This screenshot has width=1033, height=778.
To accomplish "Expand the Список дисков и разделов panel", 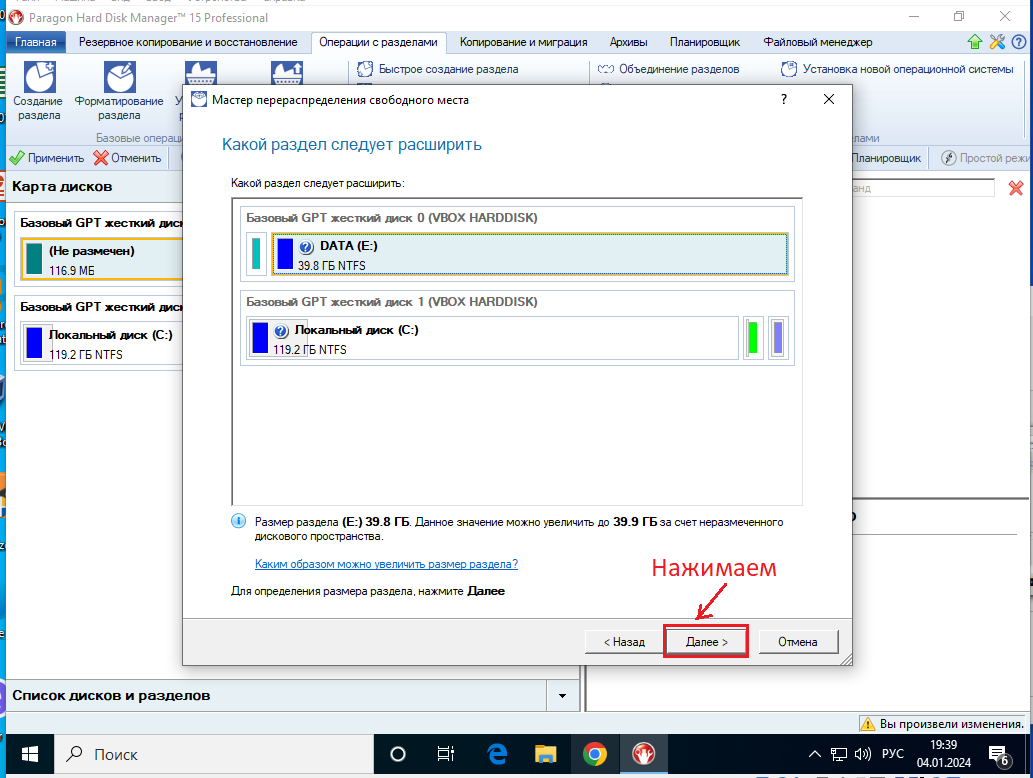I will pos(563,696).
